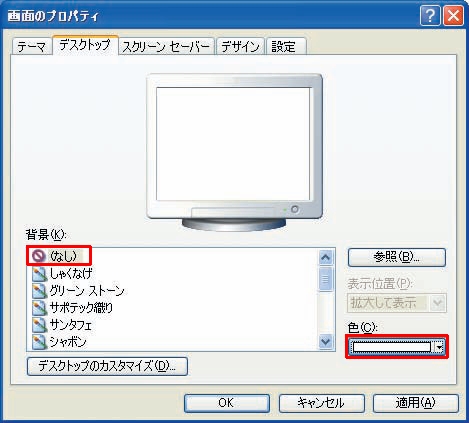Click the 参照 browse button
Viewport: 469px width, 423px height.
397,257
